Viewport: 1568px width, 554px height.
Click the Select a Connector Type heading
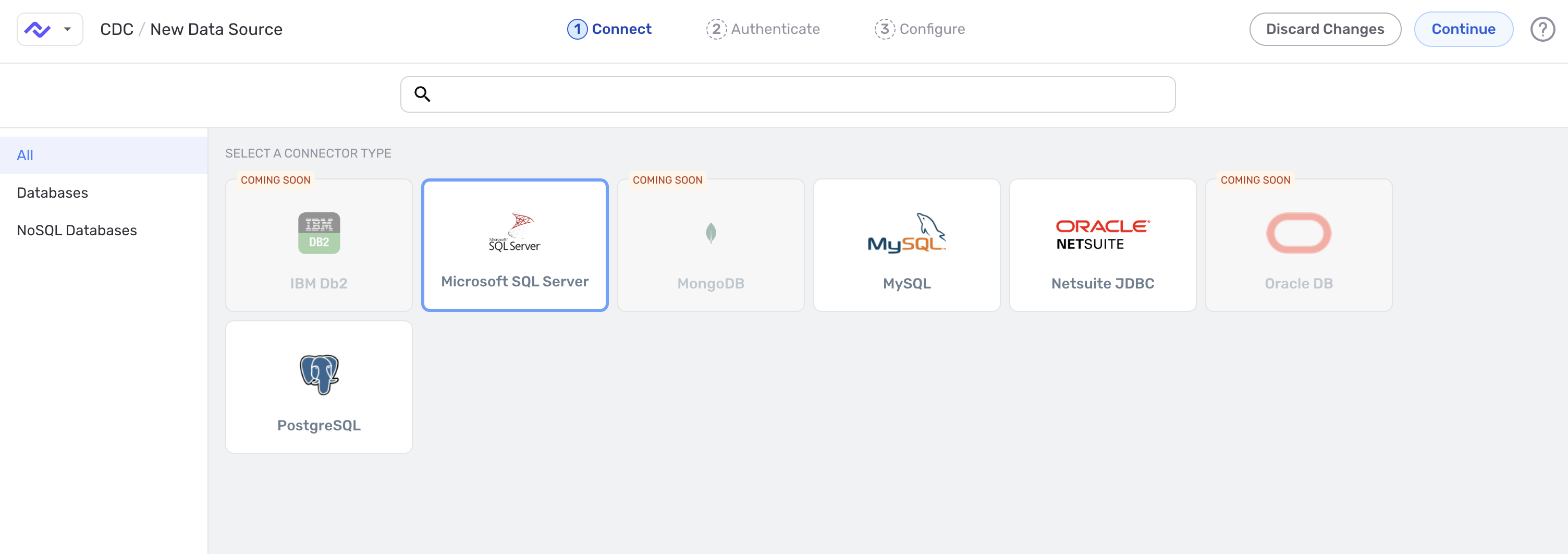[308, 153]
